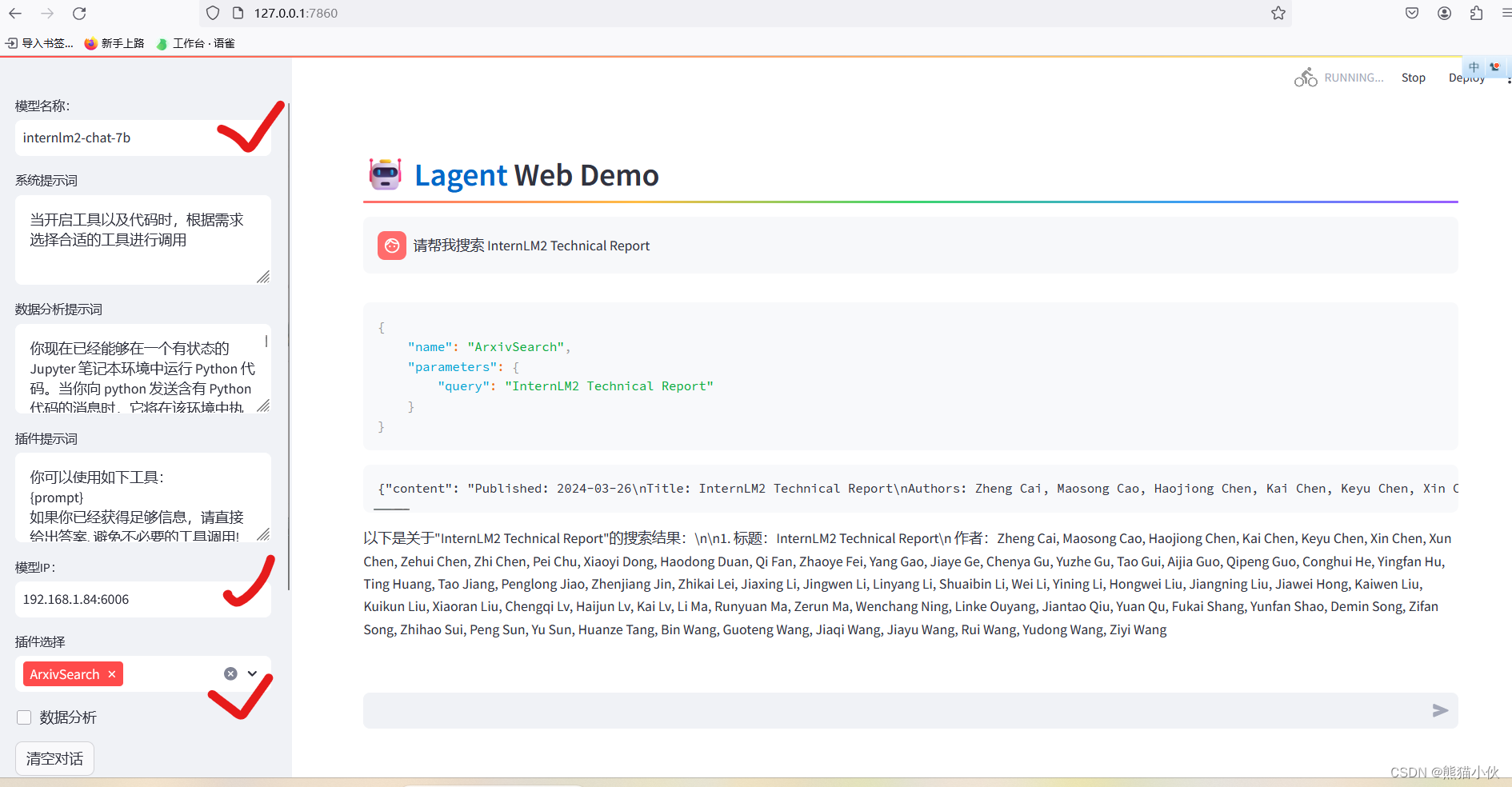Expand the 插件选择 dropdown chevron

pos(252,673)
